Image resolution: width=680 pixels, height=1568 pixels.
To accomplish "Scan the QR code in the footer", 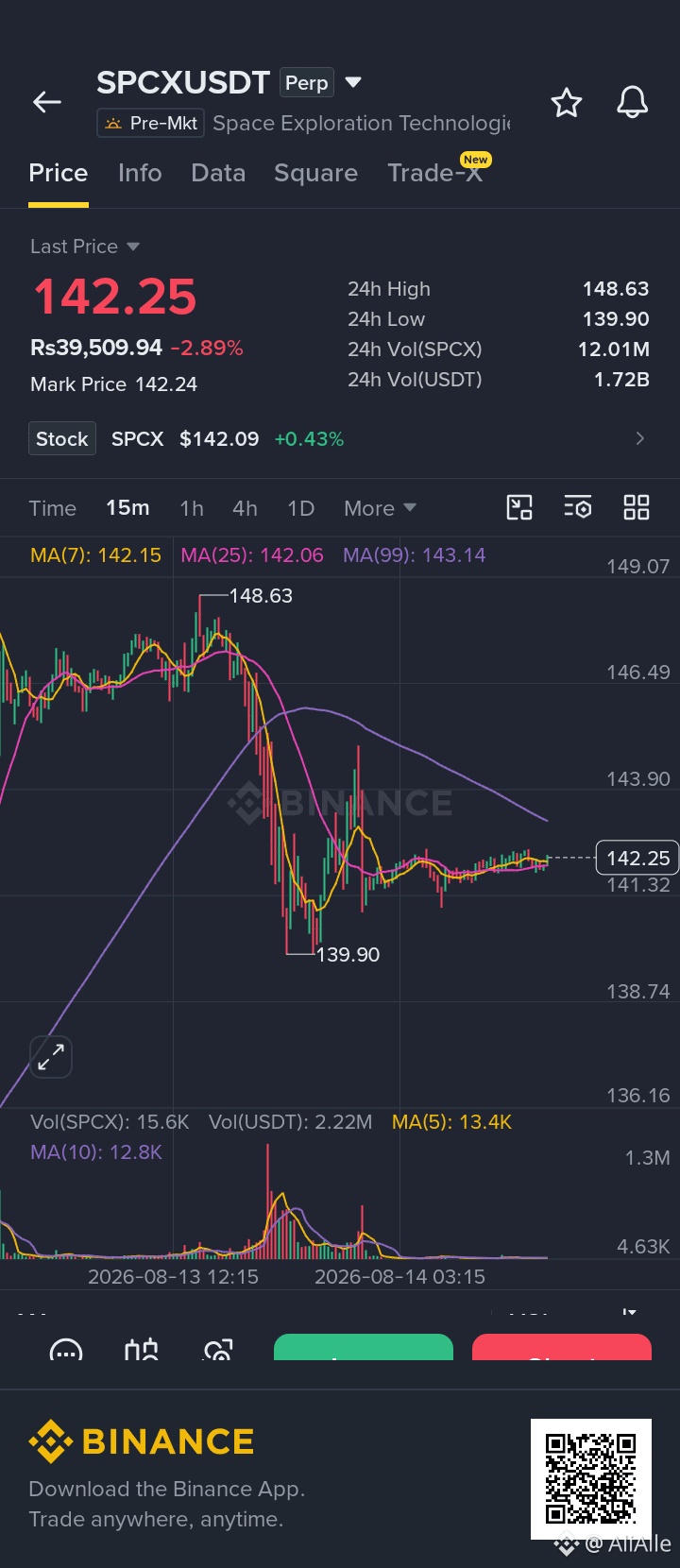I will point(591,1479).
